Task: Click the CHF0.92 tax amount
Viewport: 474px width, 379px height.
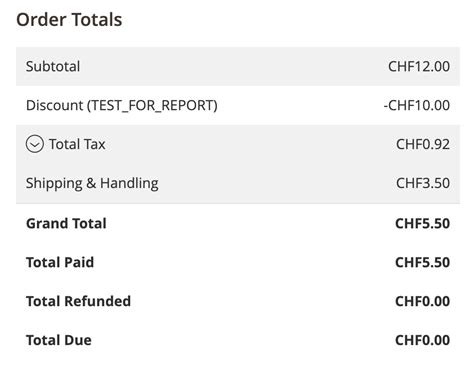Action: click(423, 144)
